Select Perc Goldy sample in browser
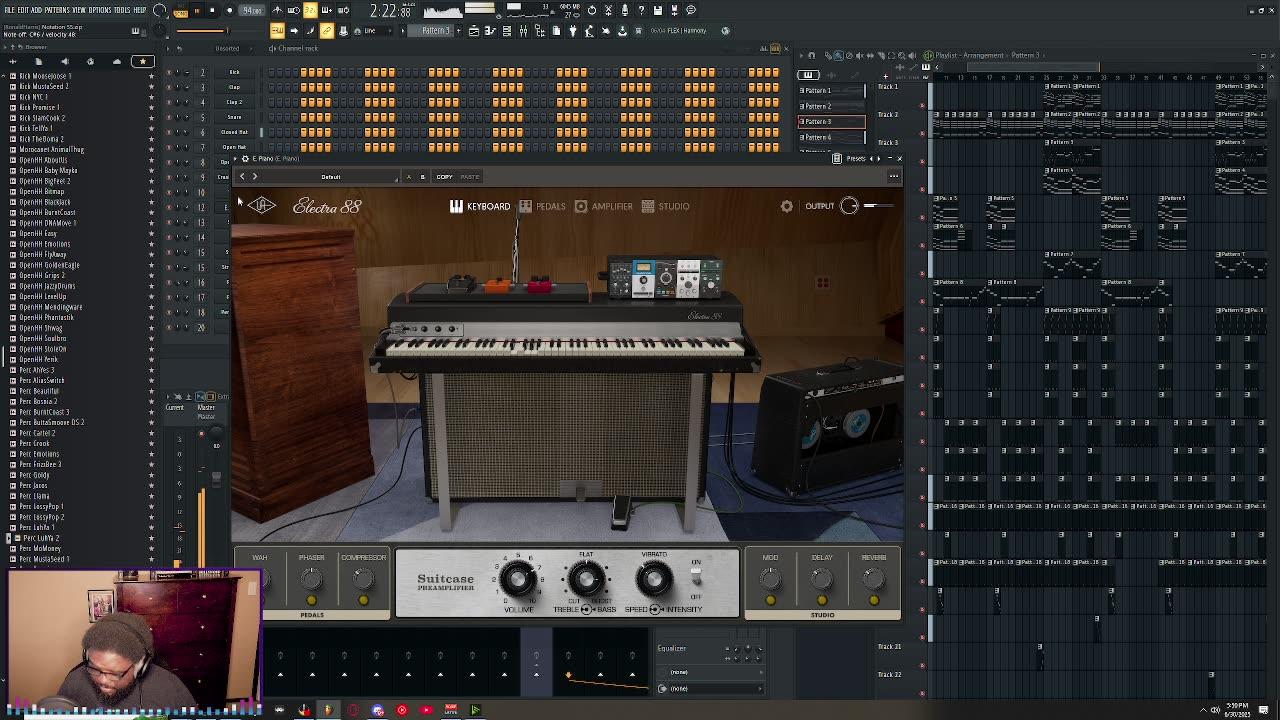 point(35,475)
